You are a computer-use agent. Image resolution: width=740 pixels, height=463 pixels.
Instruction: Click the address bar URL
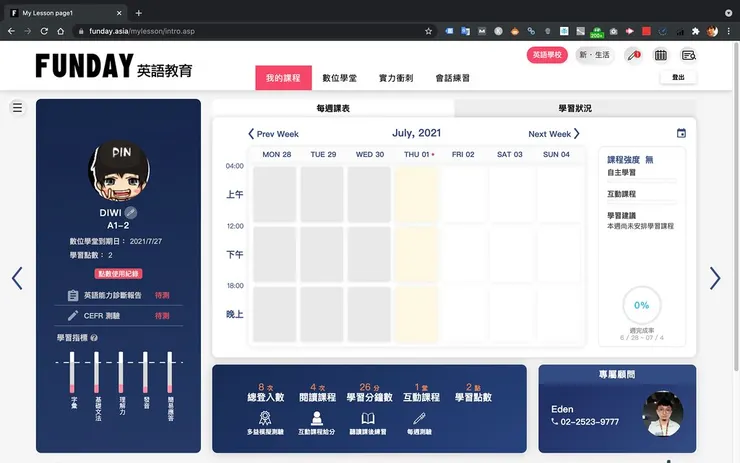coord(142,31)
